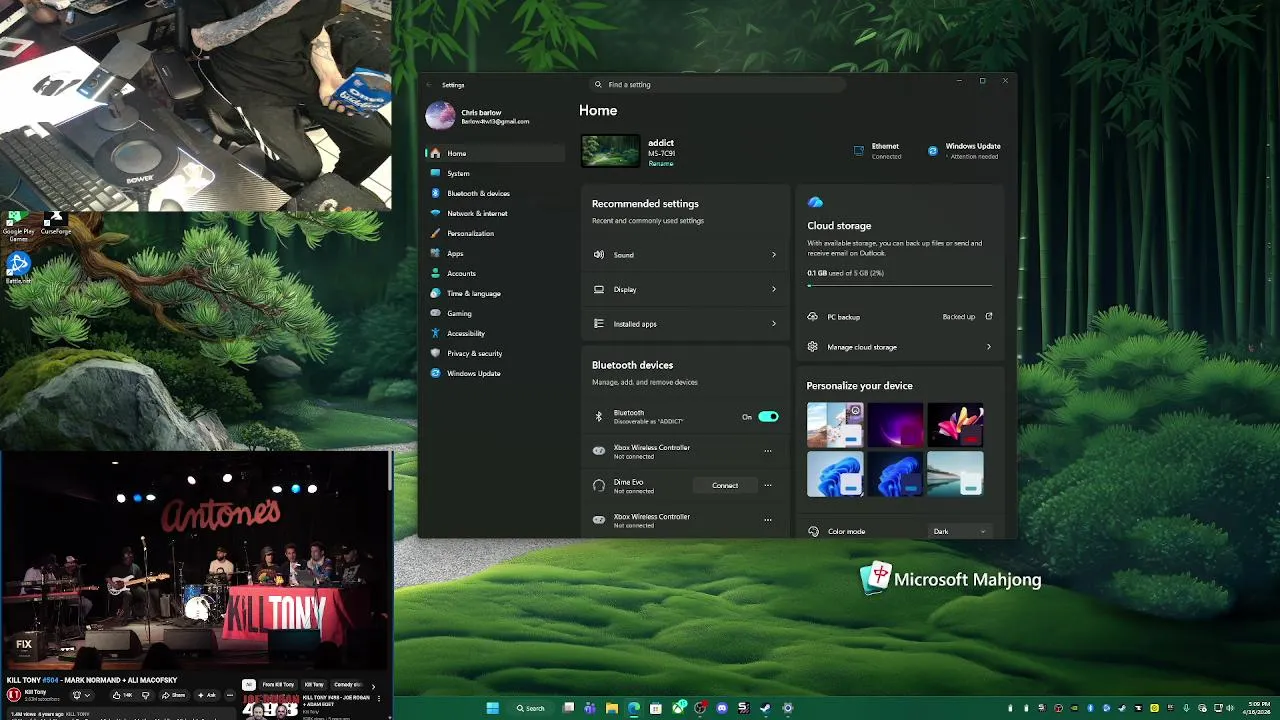The height and width of the screenshot is (720, 1280).
Task: Click the Rename link under addict
Action: click(660, 163)
